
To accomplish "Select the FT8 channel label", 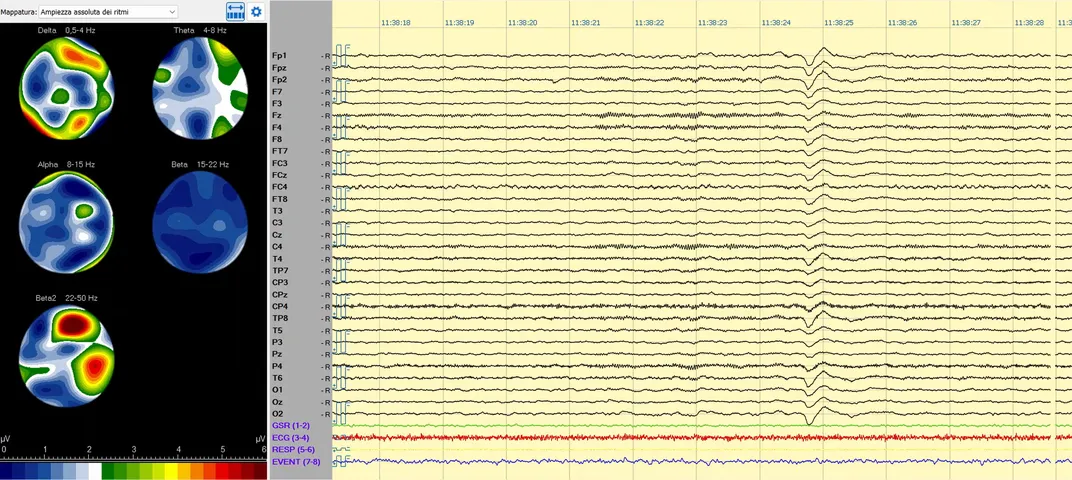I will pos(279,199).
